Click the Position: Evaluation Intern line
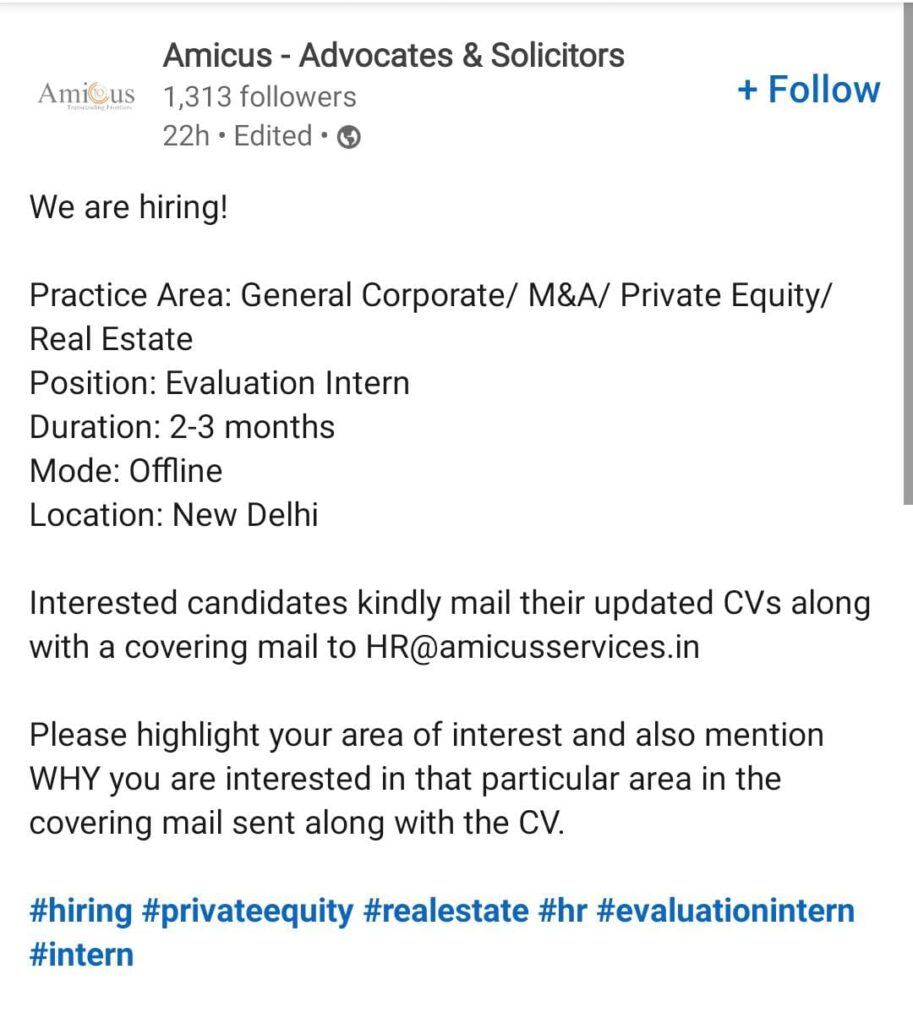 [x=219, y=383]
